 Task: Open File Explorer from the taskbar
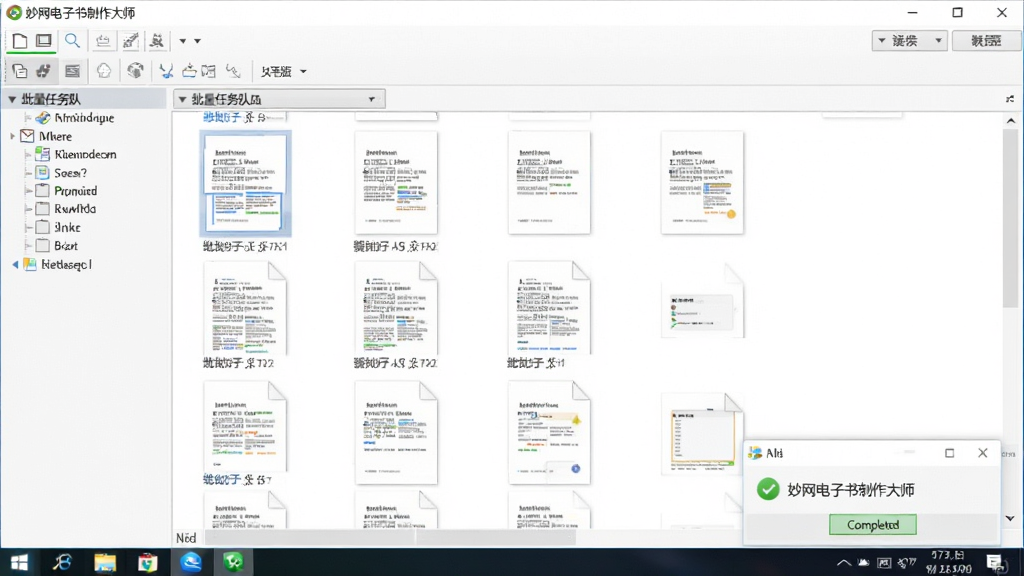coord(104,562)
